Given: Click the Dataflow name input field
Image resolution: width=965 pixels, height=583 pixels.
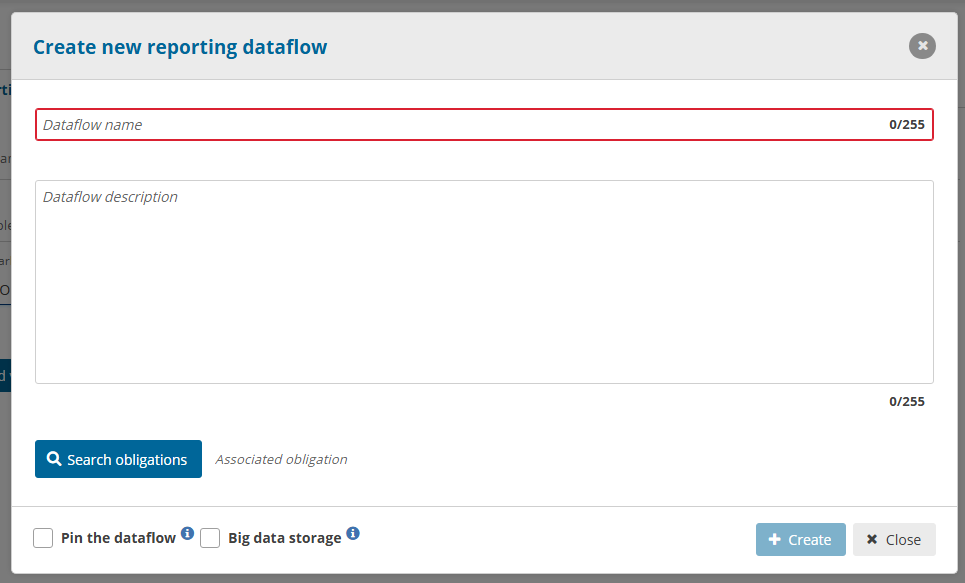Looking at the screenshot, I should tap(460, 125).
